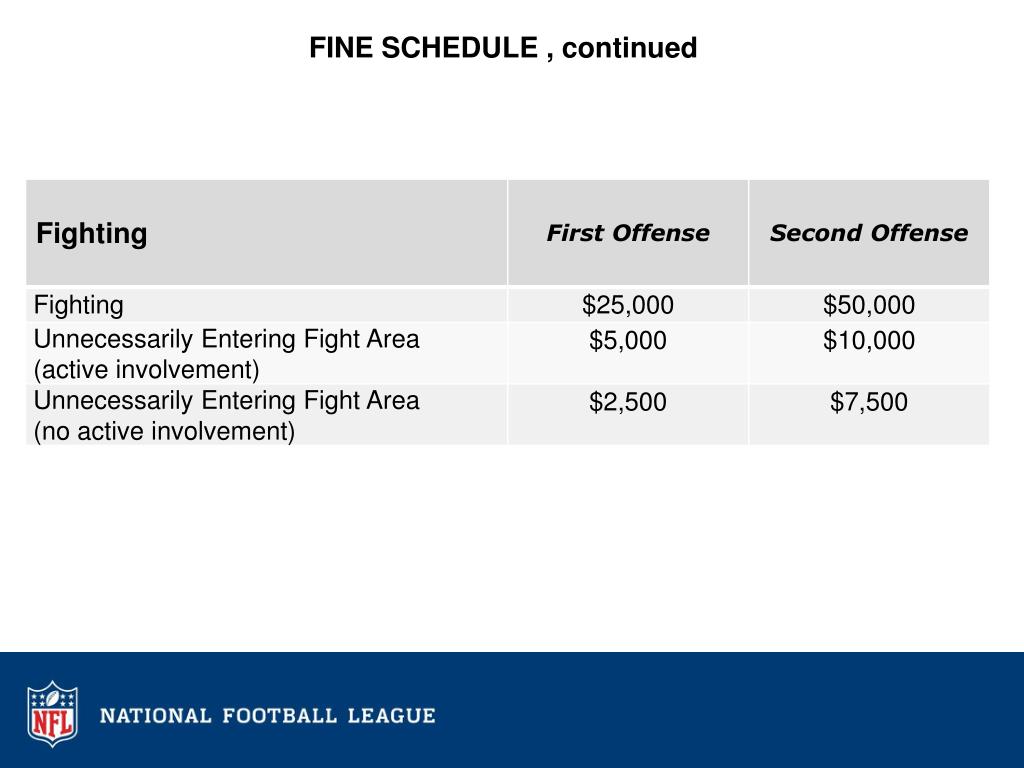Click the '(active involvement)' text line
Viewport: 1024px width, 768px height.
(147, 370)
